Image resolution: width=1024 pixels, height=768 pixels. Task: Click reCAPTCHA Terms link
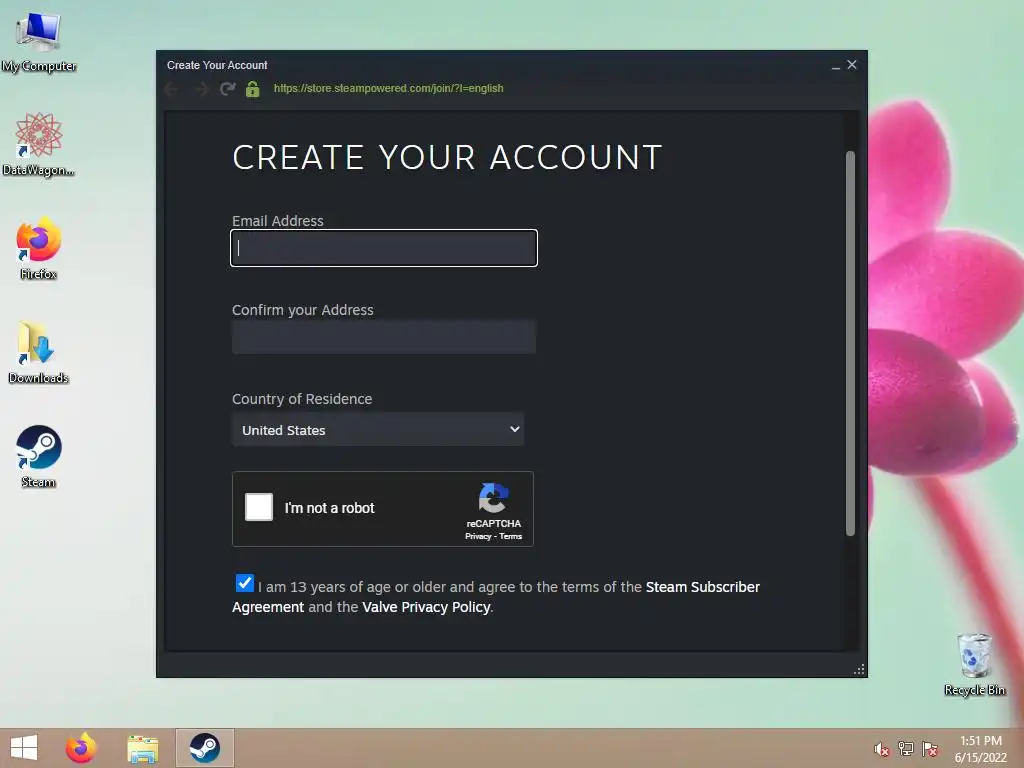pos(511,536)
